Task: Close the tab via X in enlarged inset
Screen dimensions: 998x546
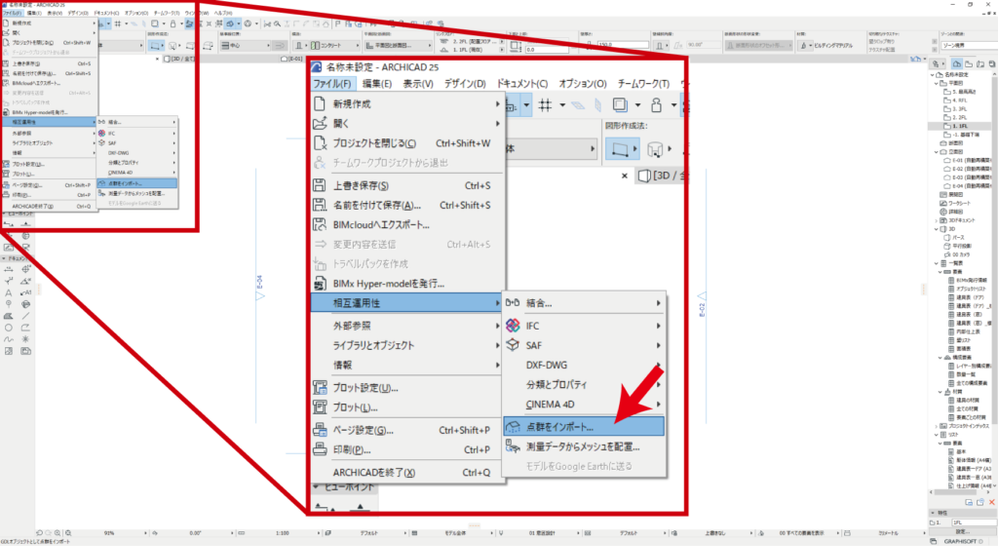Action: [624, 176]
